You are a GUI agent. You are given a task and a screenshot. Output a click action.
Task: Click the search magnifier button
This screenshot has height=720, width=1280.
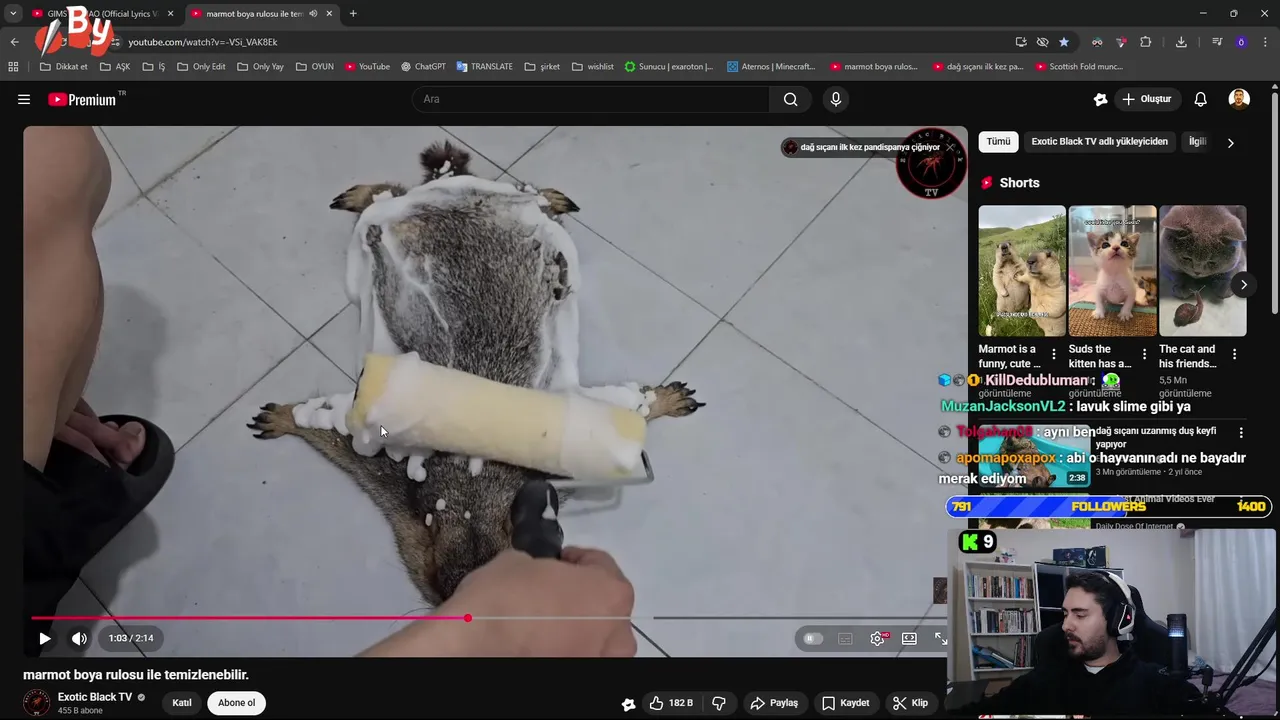[790, 99]
